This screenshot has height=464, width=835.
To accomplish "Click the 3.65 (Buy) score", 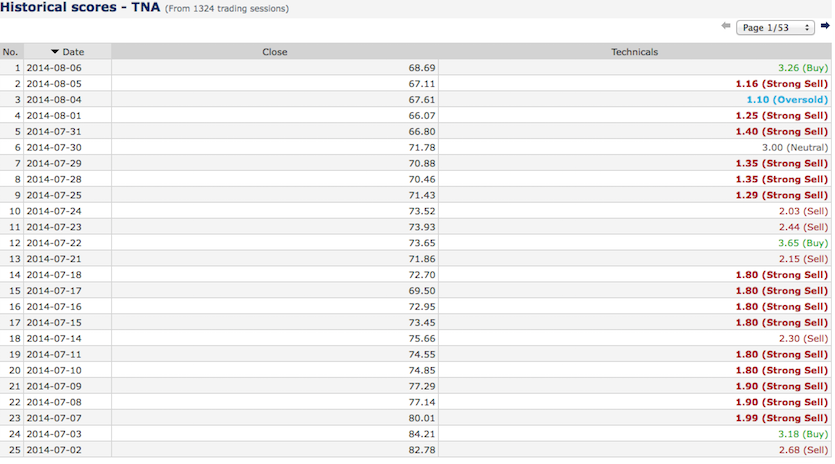I will (x=803, y=243).
